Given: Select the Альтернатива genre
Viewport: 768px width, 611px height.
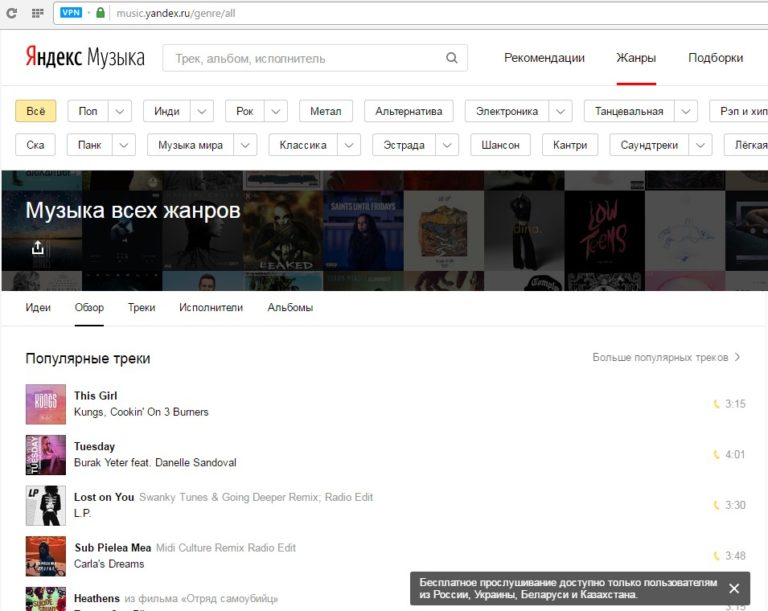Looking at the screenshot, I should click(408, 111).
